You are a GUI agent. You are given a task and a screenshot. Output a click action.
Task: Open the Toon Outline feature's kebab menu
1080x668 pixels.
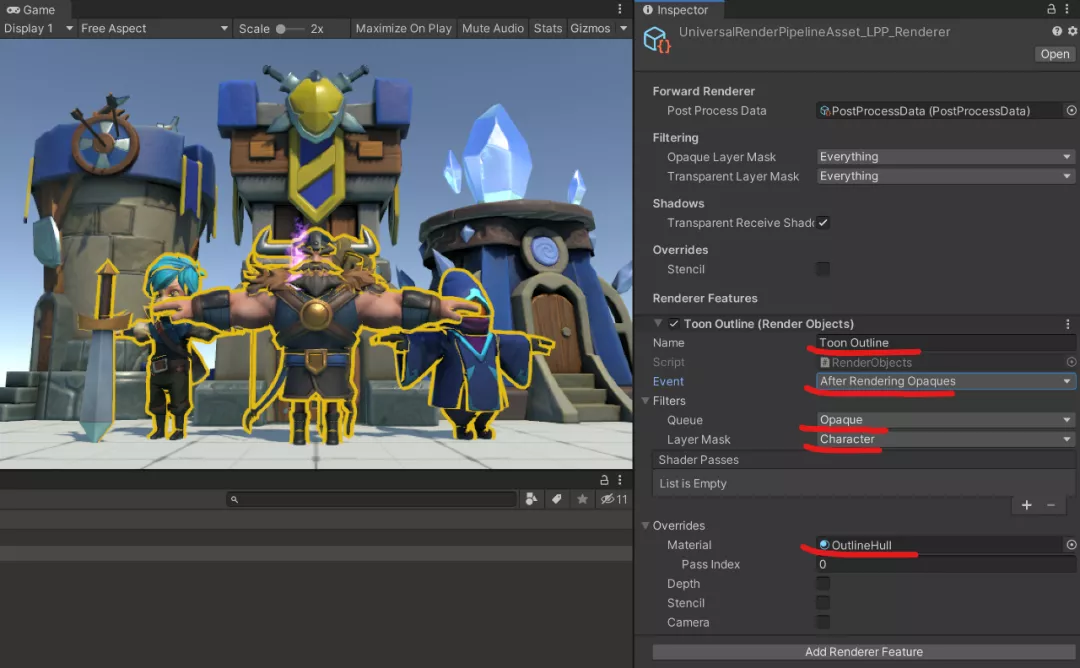tap(1067, 323)
